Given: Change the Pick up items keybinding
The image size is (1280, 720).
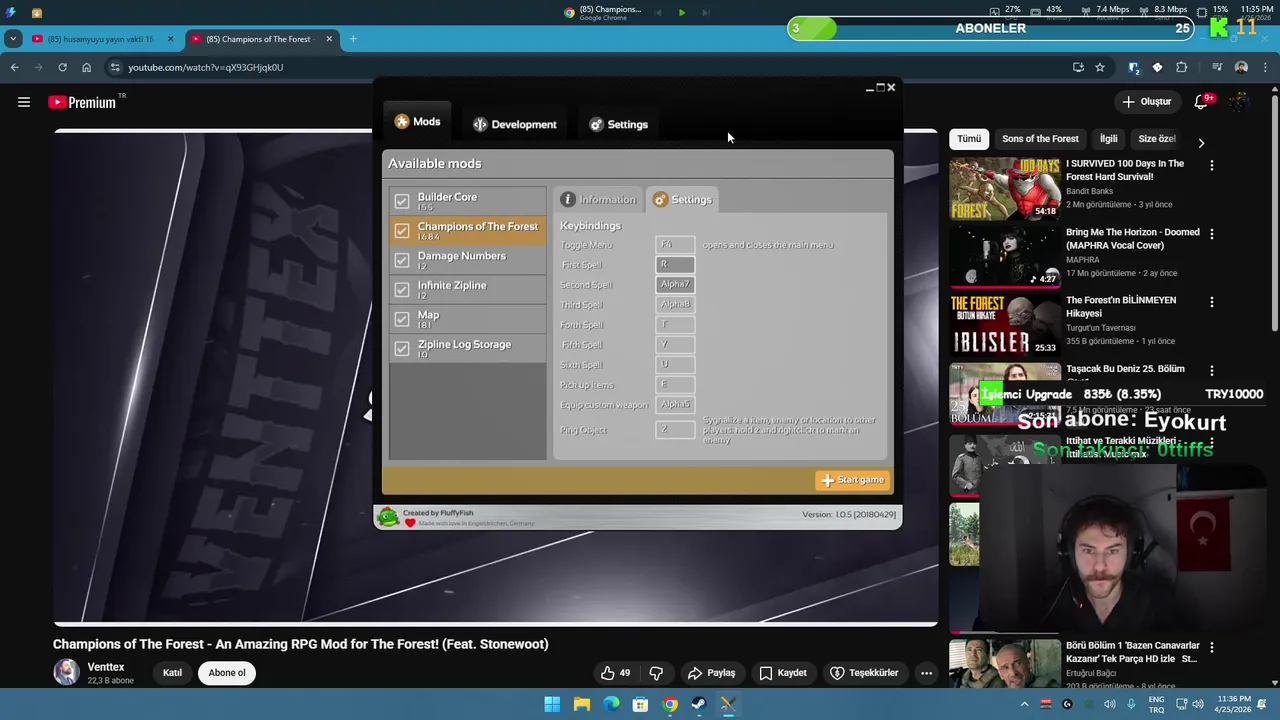Looking at the screenshot, I should pyautogui.click(x=675, y=384).
